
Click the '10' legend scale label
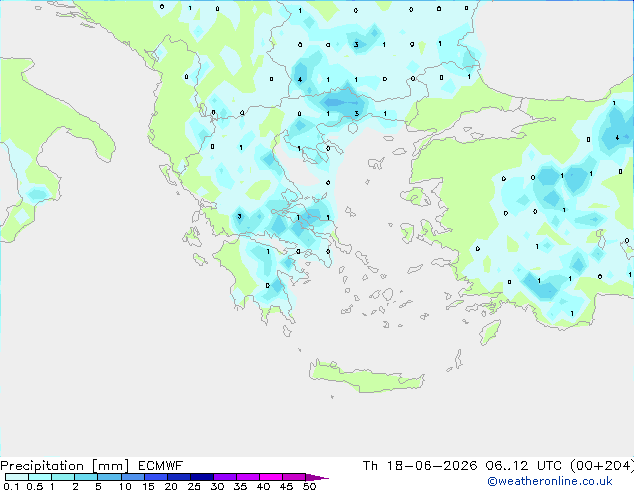coord(125,486)
